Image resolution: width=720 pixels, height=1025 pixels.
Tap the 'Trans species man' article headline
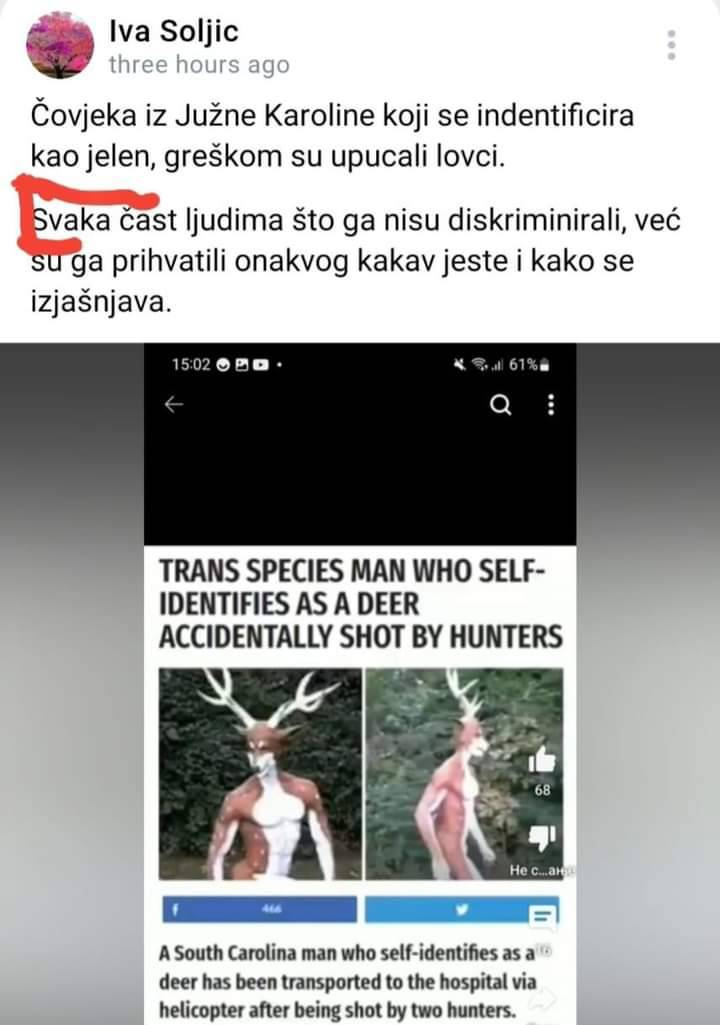pyautogui.click(x=360, y=604)
